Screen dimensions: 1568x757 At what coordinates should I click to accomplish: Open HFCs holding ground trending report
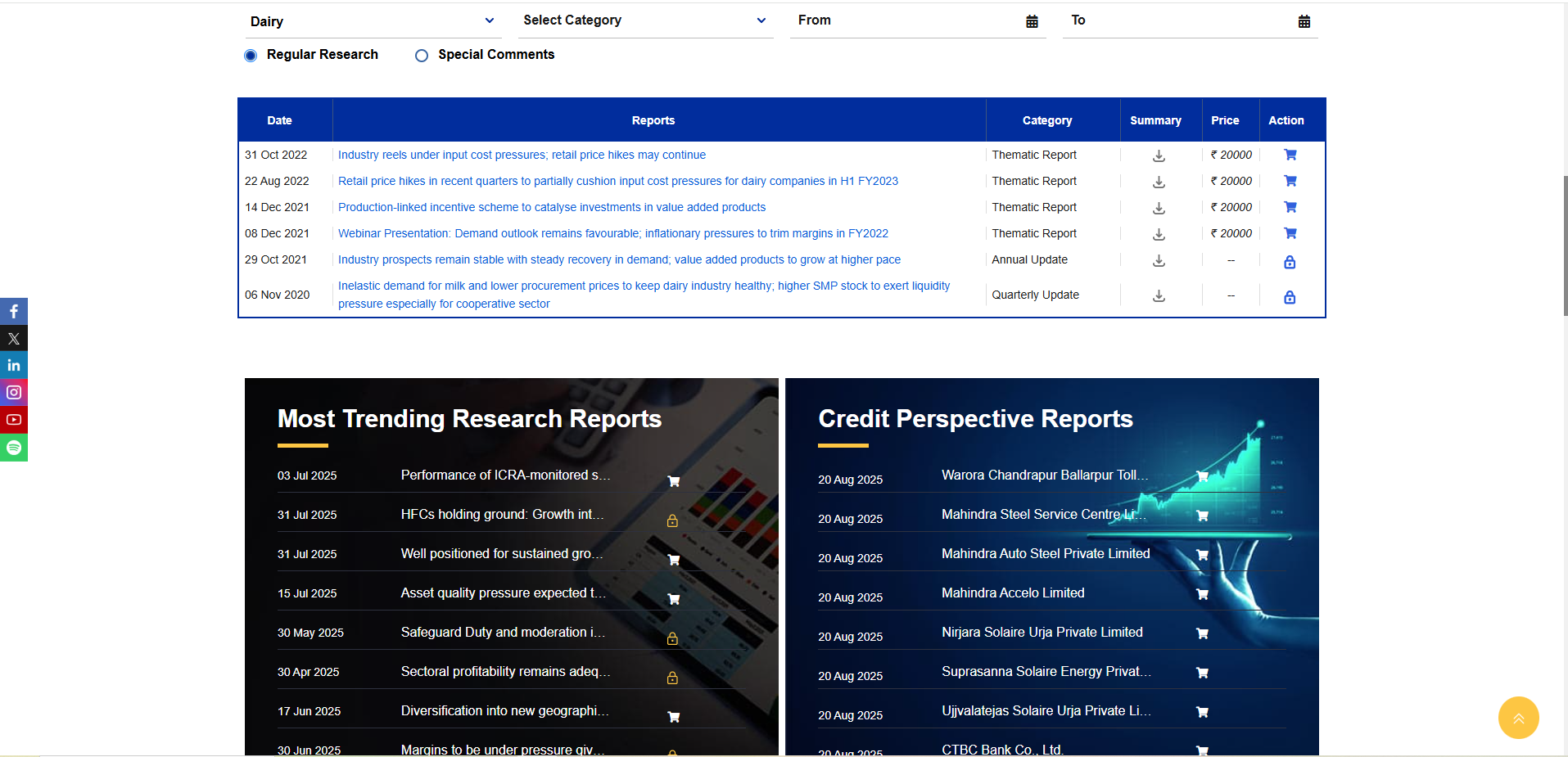click(502, 514)
